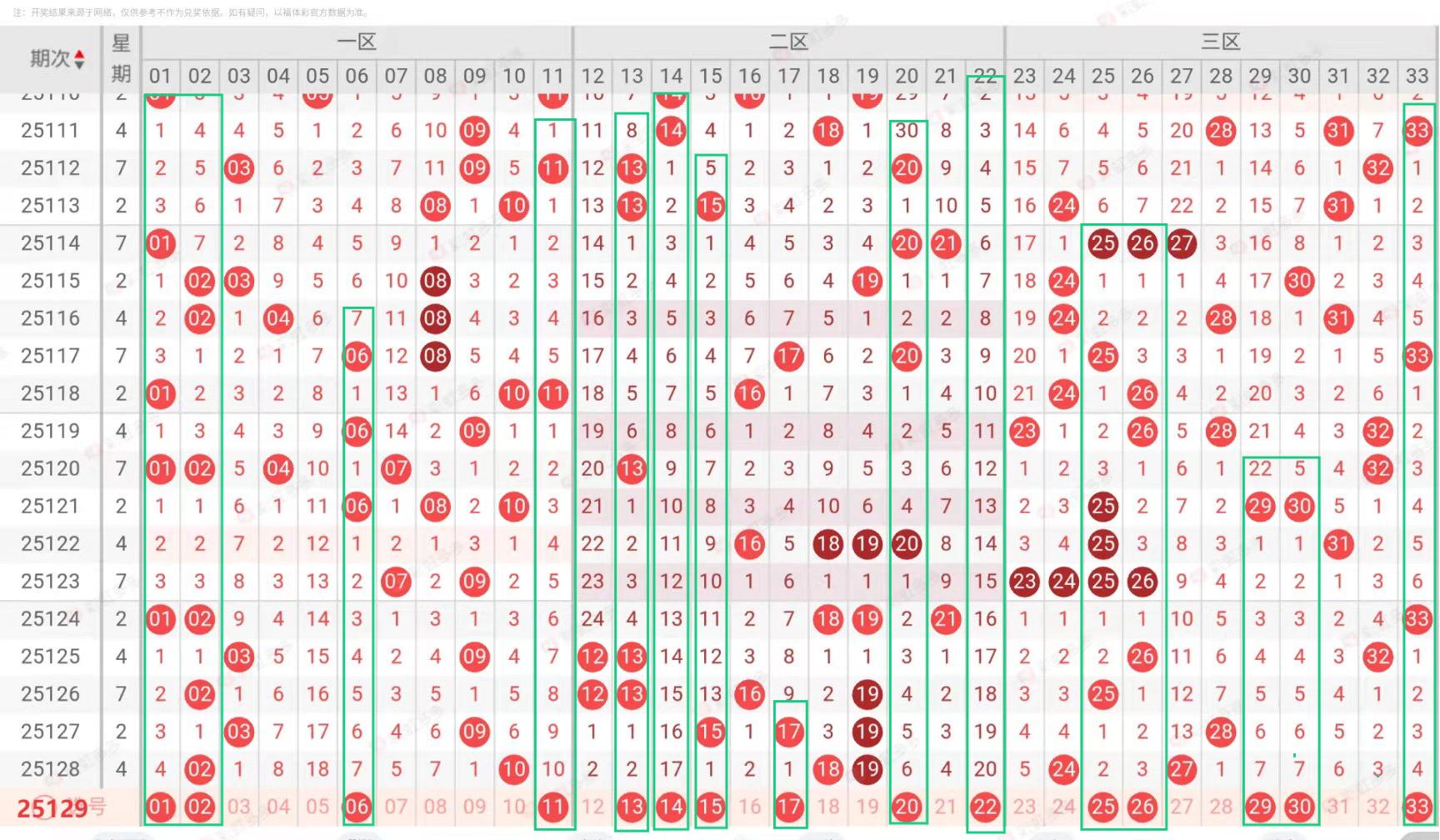Click red ball 29 in draw 25121
The height and width of the screenshot is (840, 1440).
click(1260, 506)
